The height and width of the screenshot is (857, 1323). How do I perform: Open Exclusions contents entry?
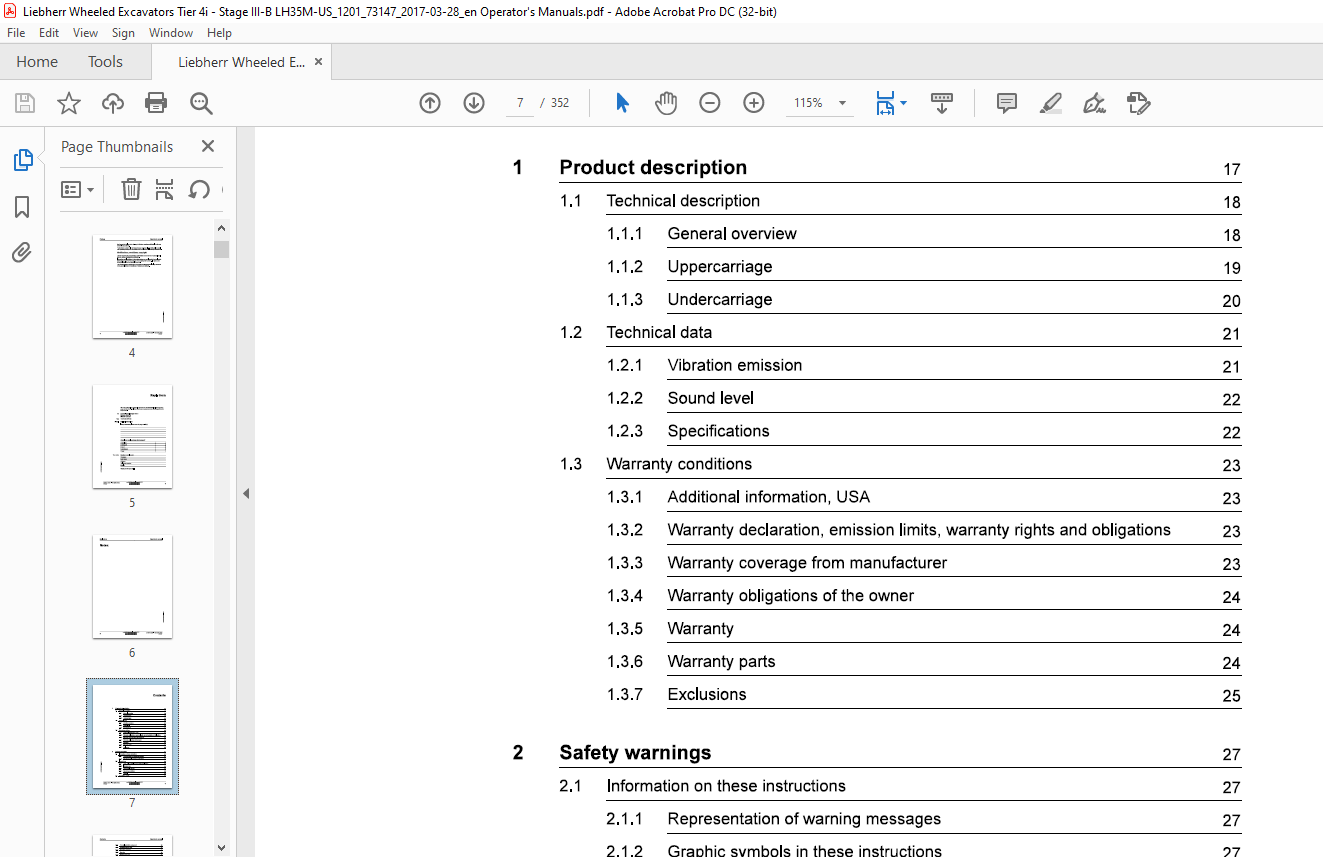point(707,695)
